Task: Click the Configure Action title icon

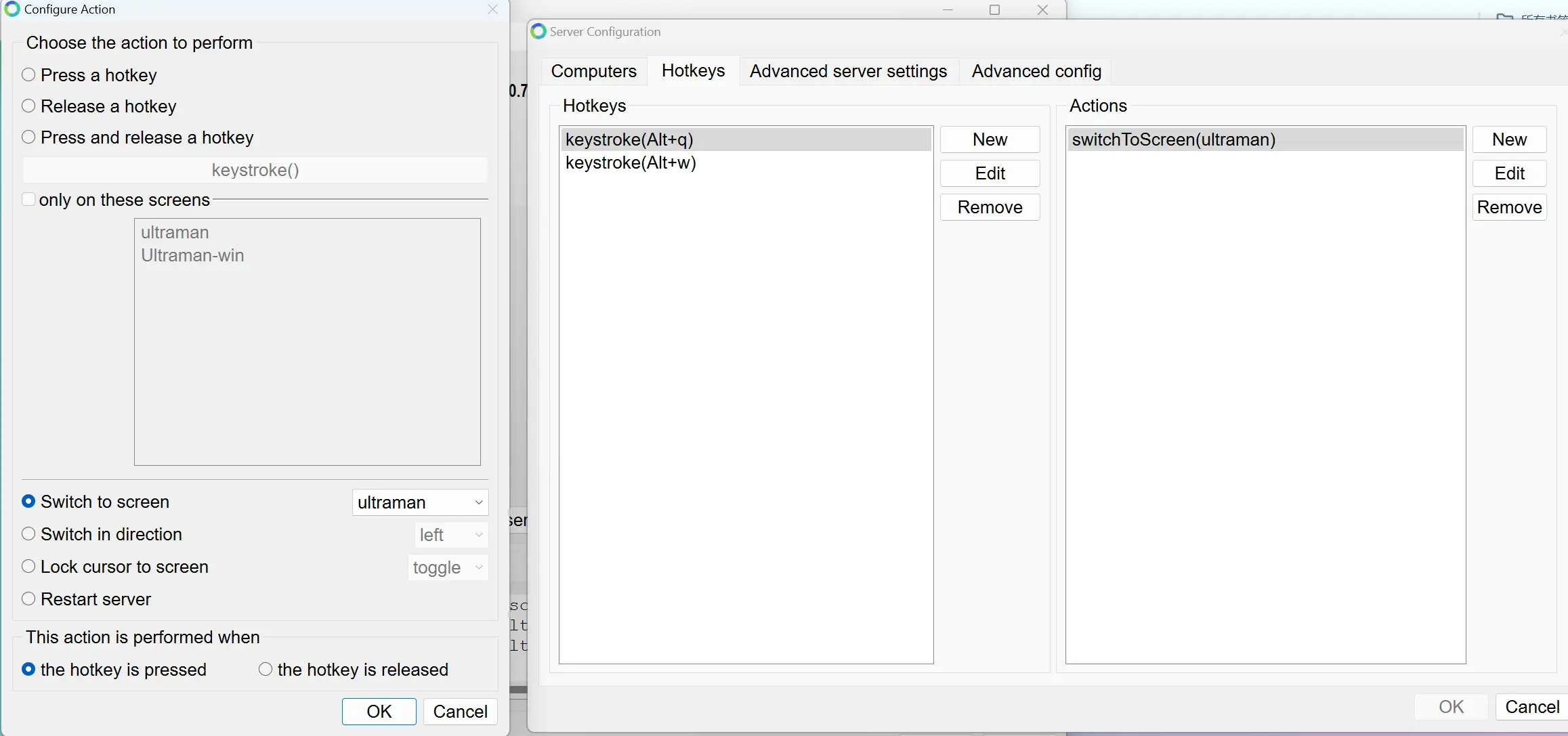Action: (x=12, y=9)
